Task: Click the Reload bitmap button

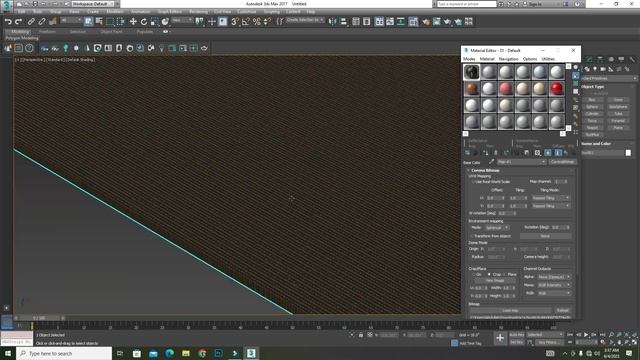Action: point(562,311)
